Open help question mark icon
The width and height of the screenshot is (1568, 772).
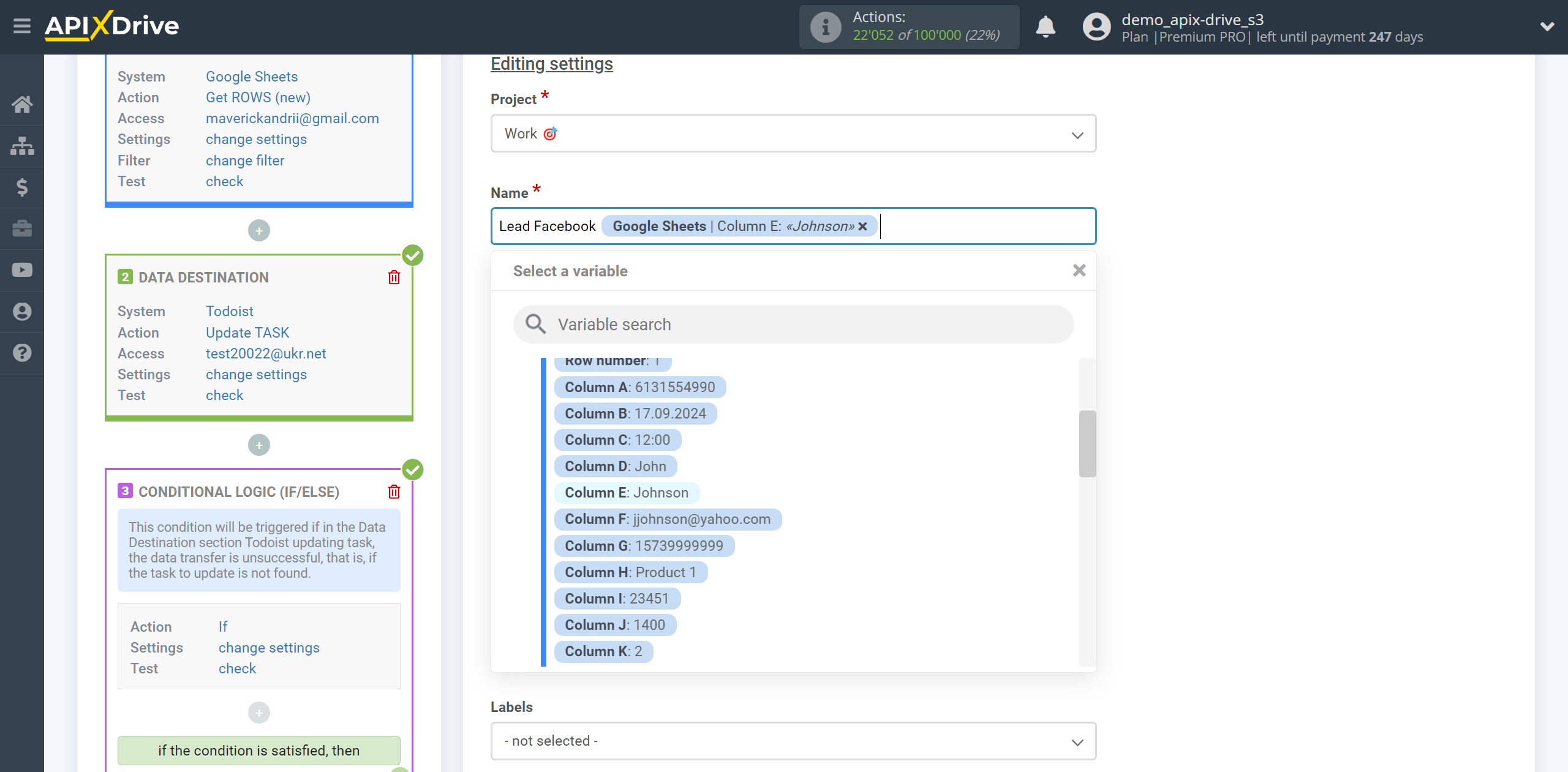pos(22,353)
